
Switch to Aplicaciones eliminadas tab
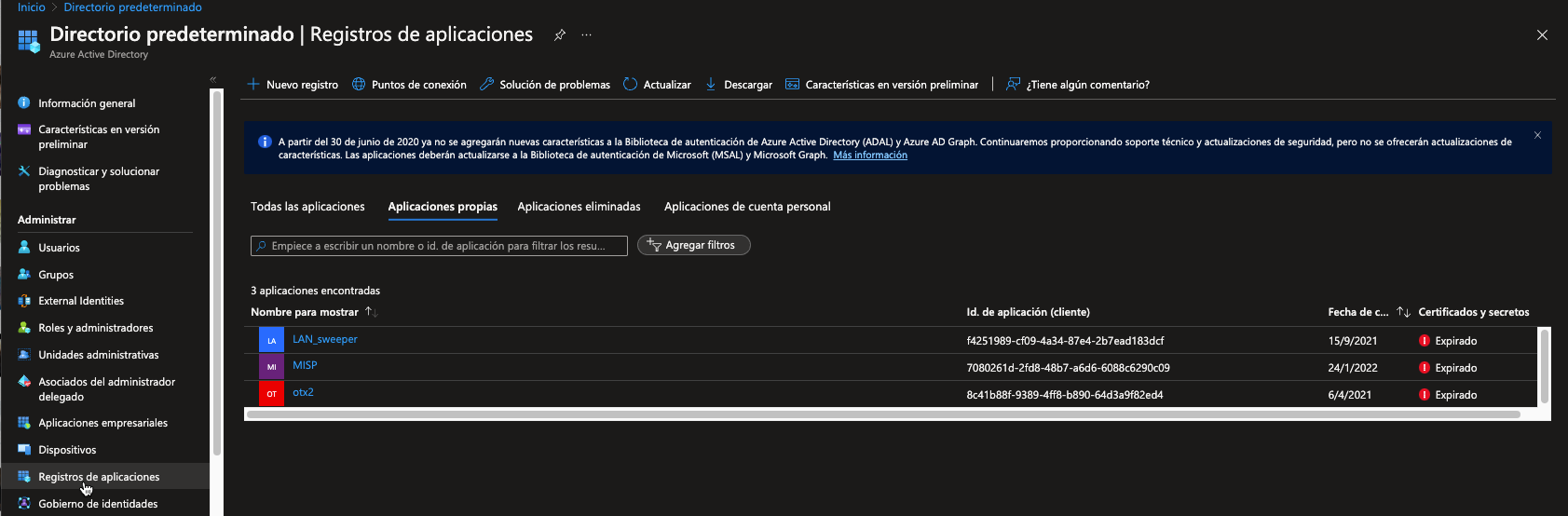coord(579,207)
